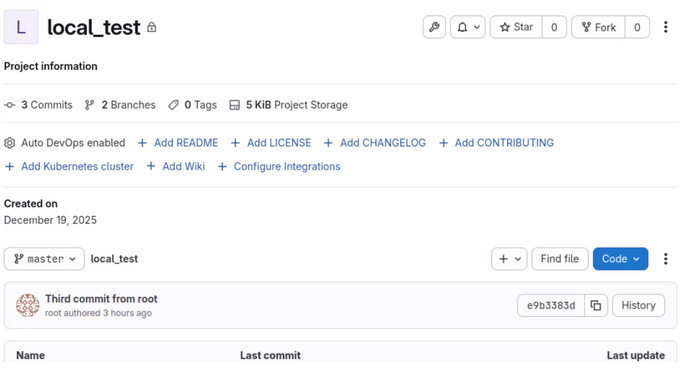Click Add CONTRIBUTING link
This screenshot has width=697, height=372.
496,143
